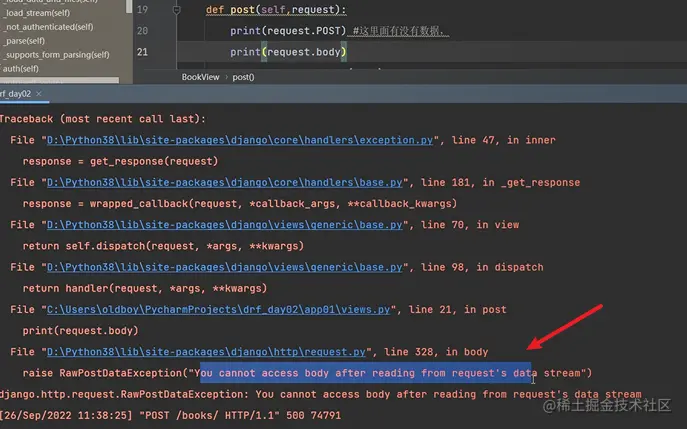Collapse the def post code fold marker
The height and width of the screenshot is (429, 687).
point(177,10)
